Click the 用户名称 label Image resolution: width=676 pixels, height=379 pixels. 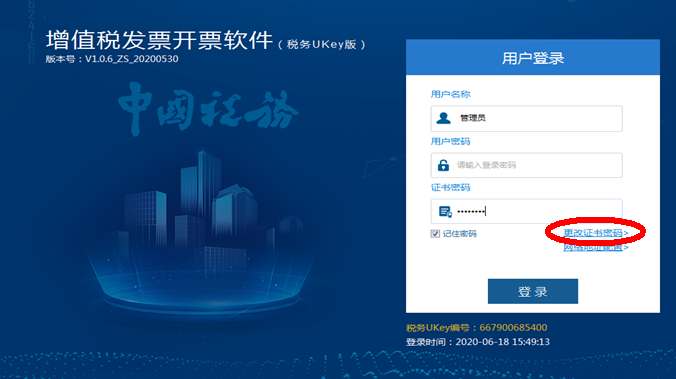[x=451, y=94]
